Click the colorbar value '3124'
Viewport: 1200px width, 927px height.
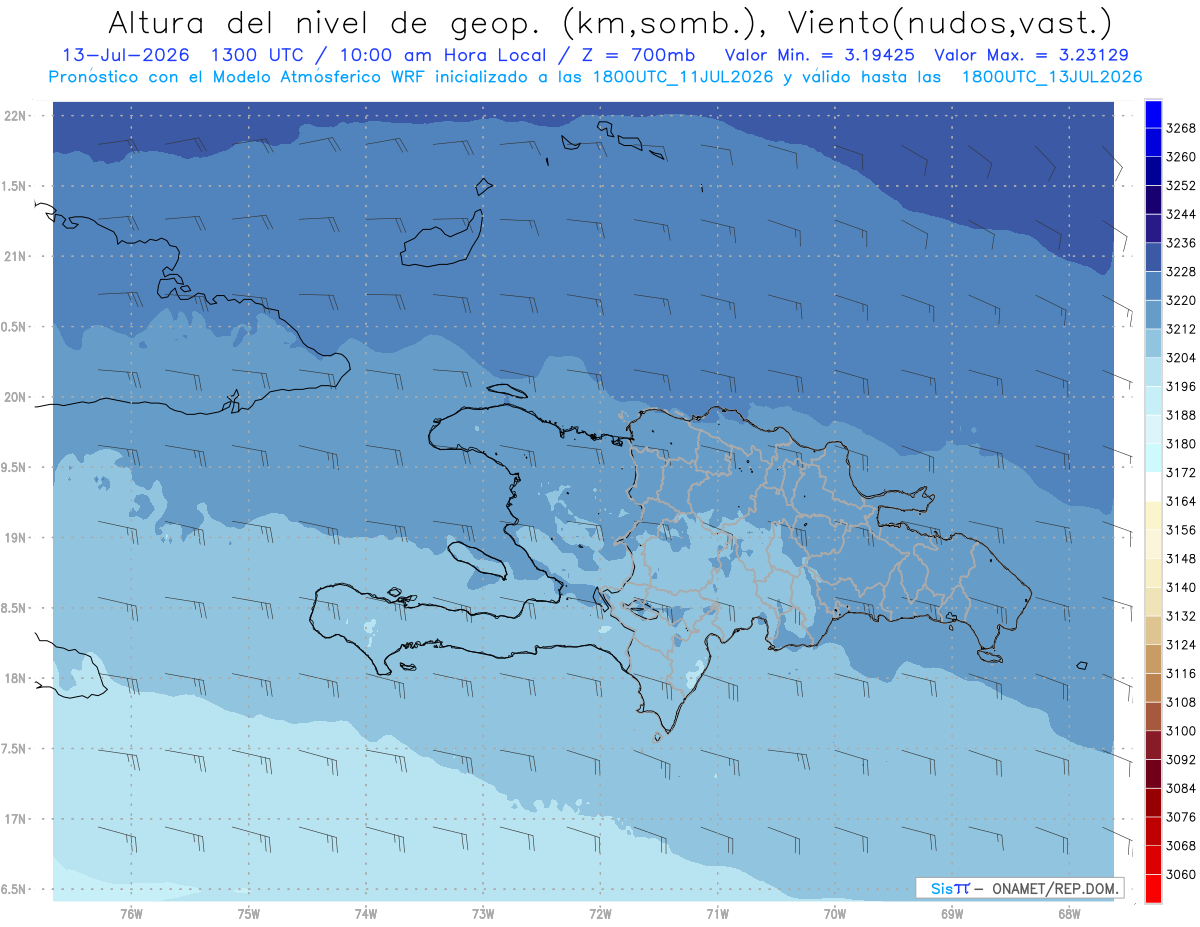(x=1181, y=645)
